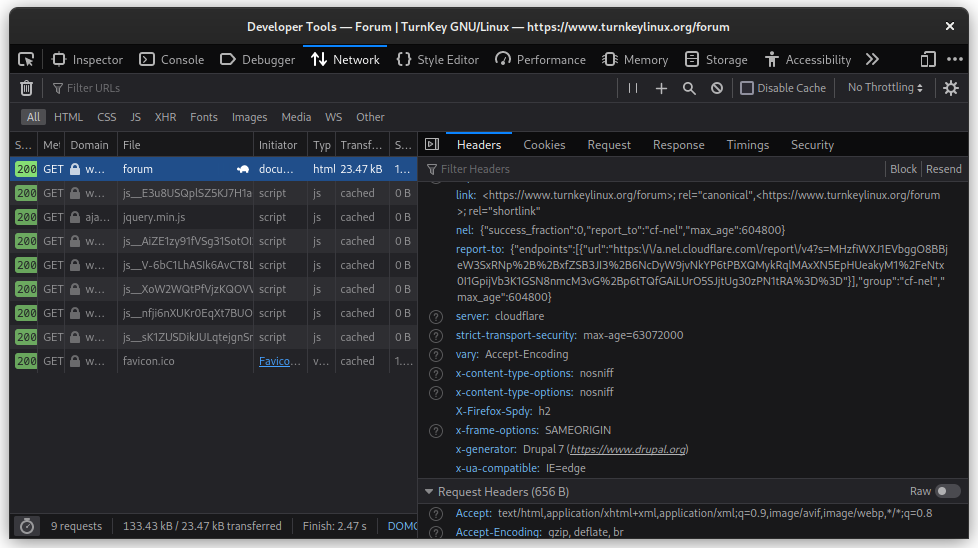Start performance analysis stopwatch icon
This screenshot has width=978, height=548.
coord(27,525)
